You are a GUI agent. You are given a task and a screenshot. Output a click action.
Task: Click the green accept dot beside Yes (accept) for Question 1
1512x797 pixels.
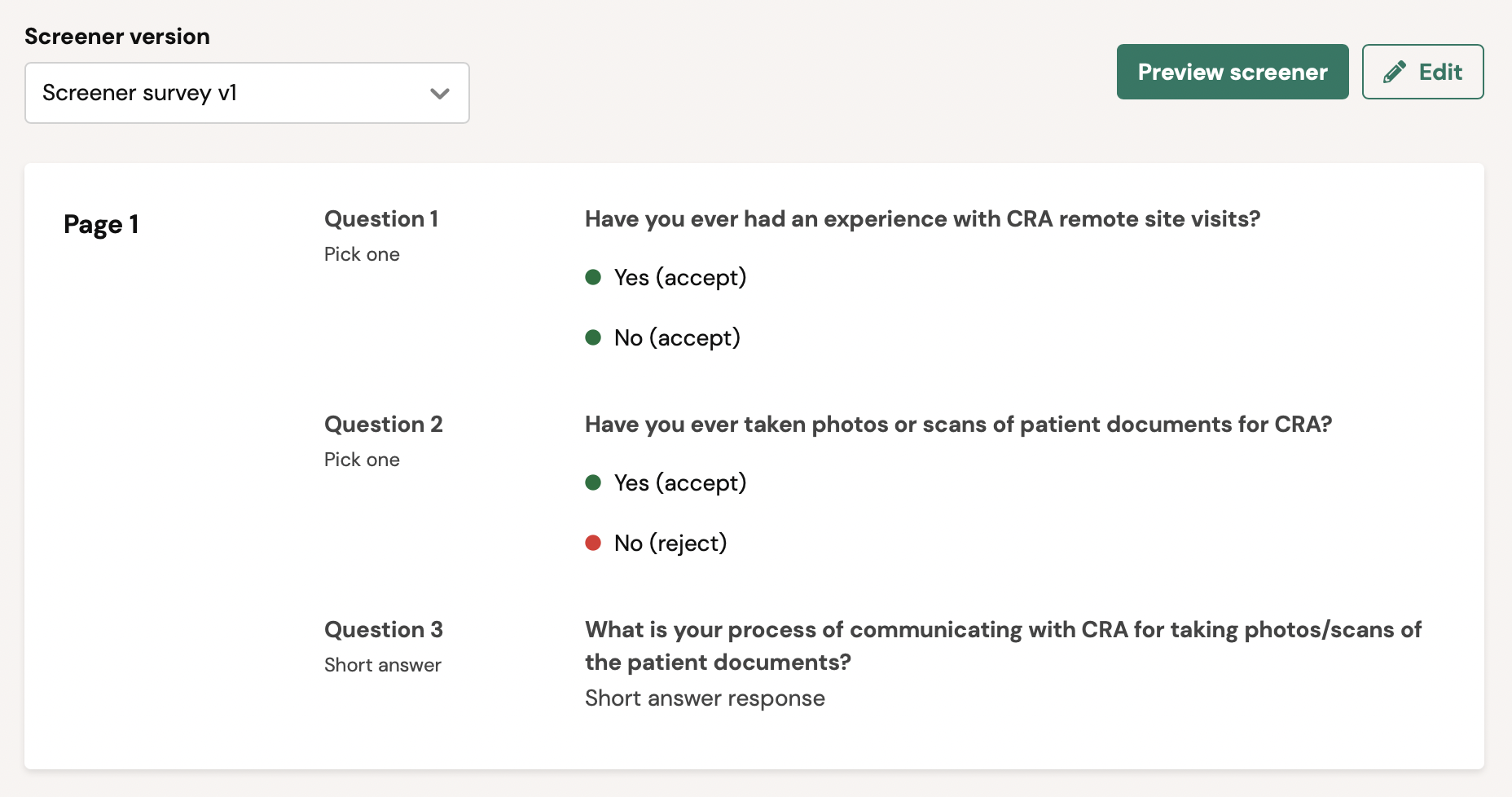(x=594, y=277)
